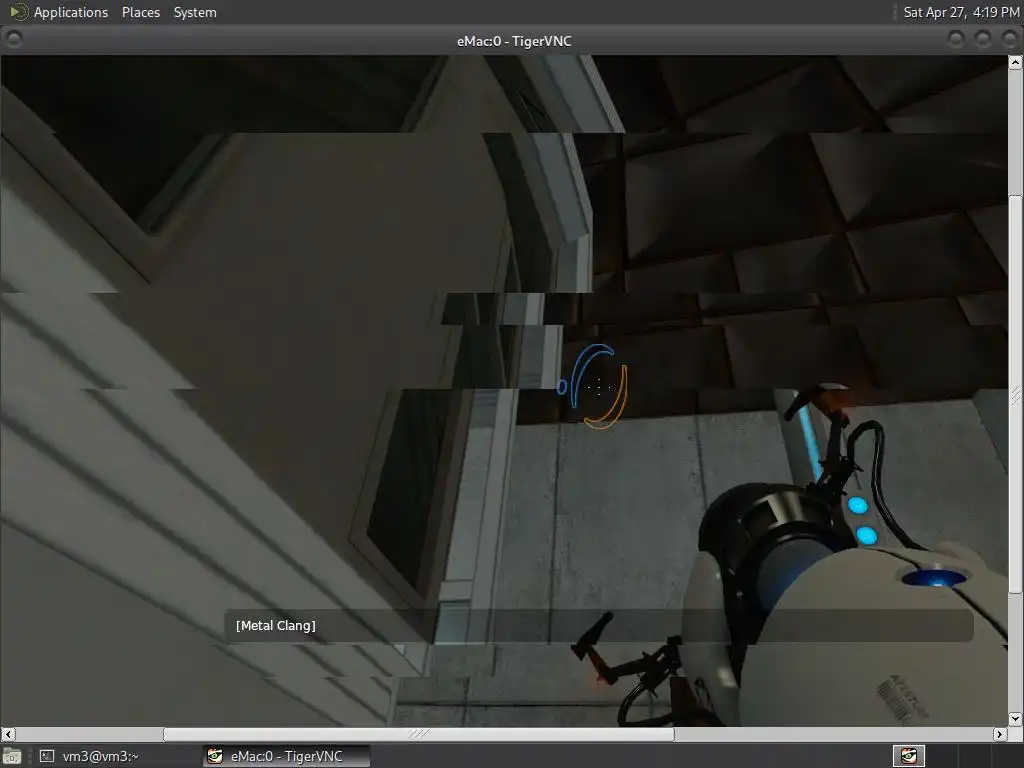Click the distro logo beside Applications
The width and height of the screenshot is (1024, 768).
click(18, 12)
